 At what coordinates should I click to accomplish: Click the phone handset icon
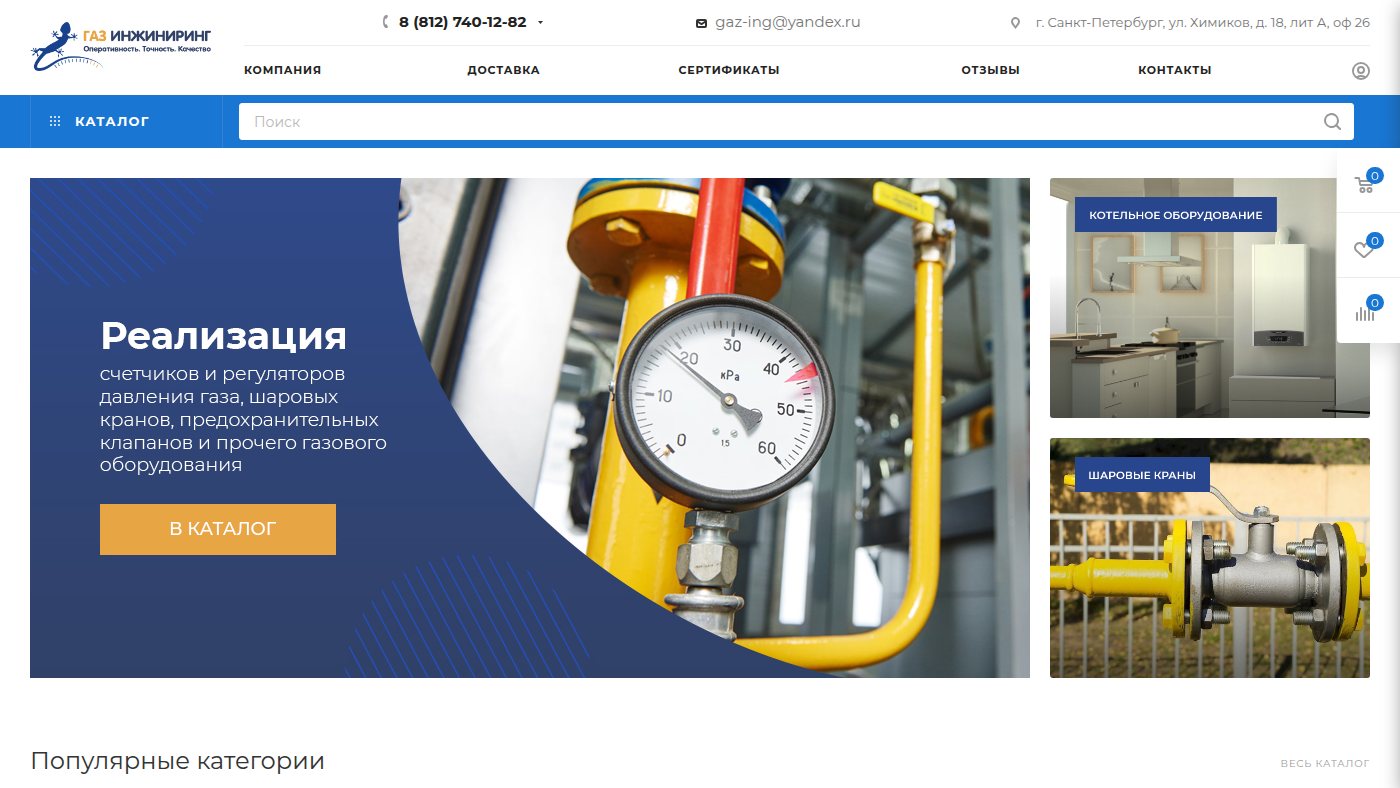click(386, 22)
